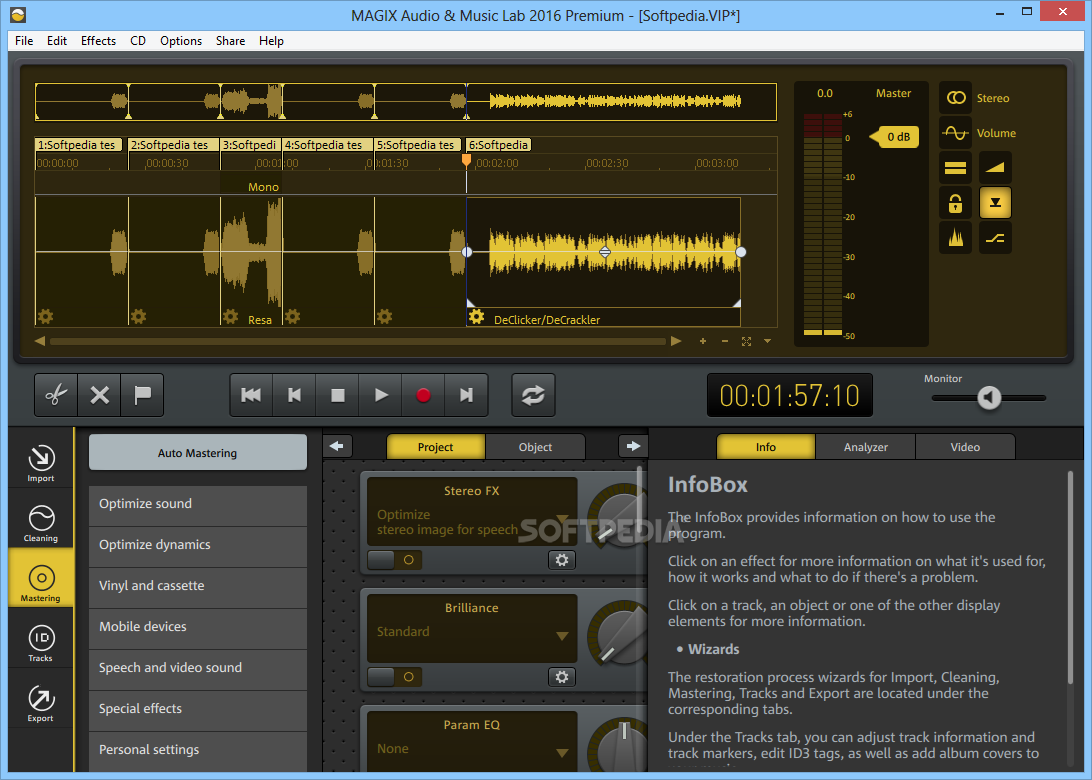This screenshot has width=1092, height=780.
Task: Toggle the padlock lock icon
Action: pyautogui.click(x=956, y=203)
